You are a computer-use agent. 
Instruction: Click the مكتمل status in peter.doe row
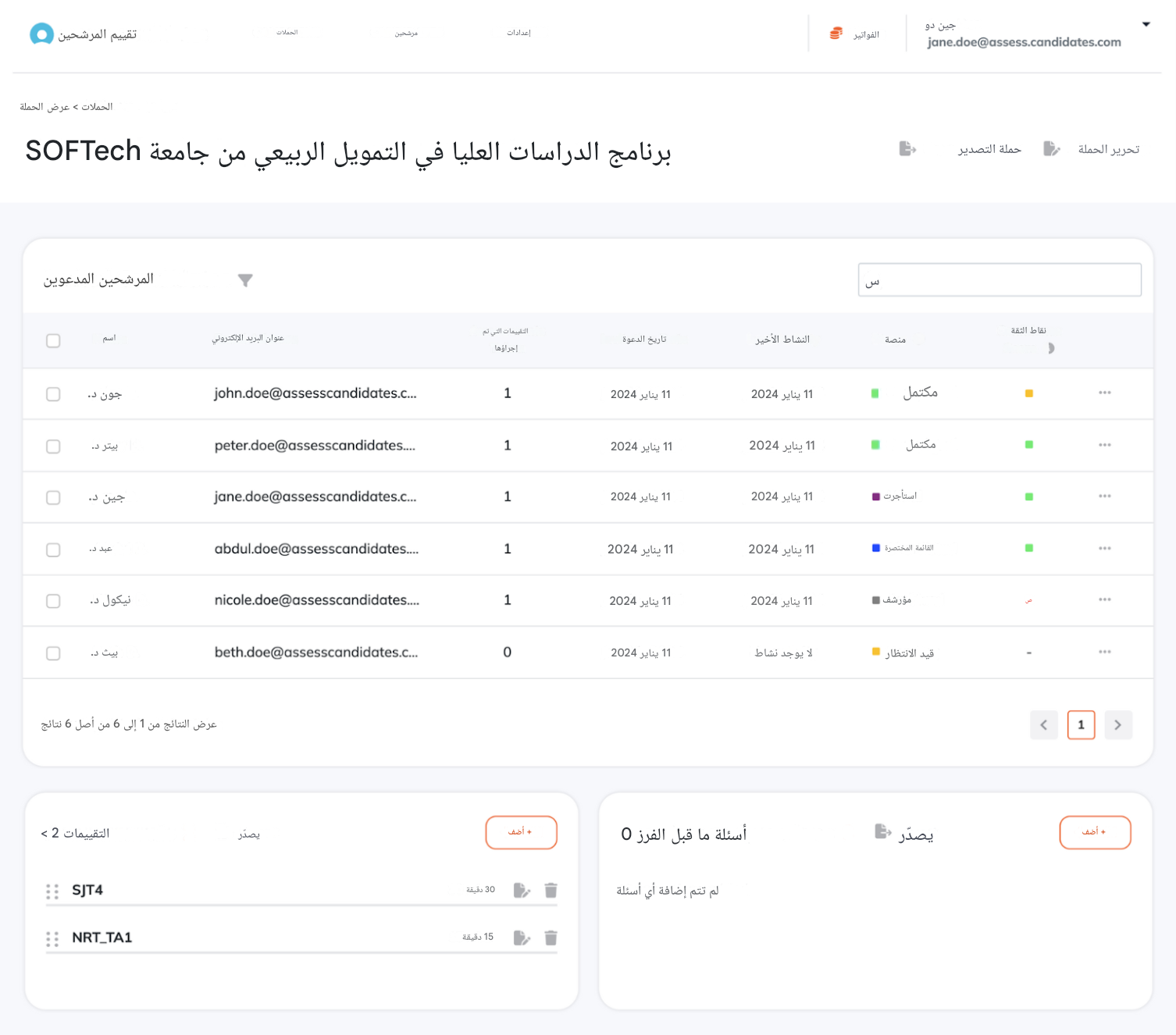[921, 445]
